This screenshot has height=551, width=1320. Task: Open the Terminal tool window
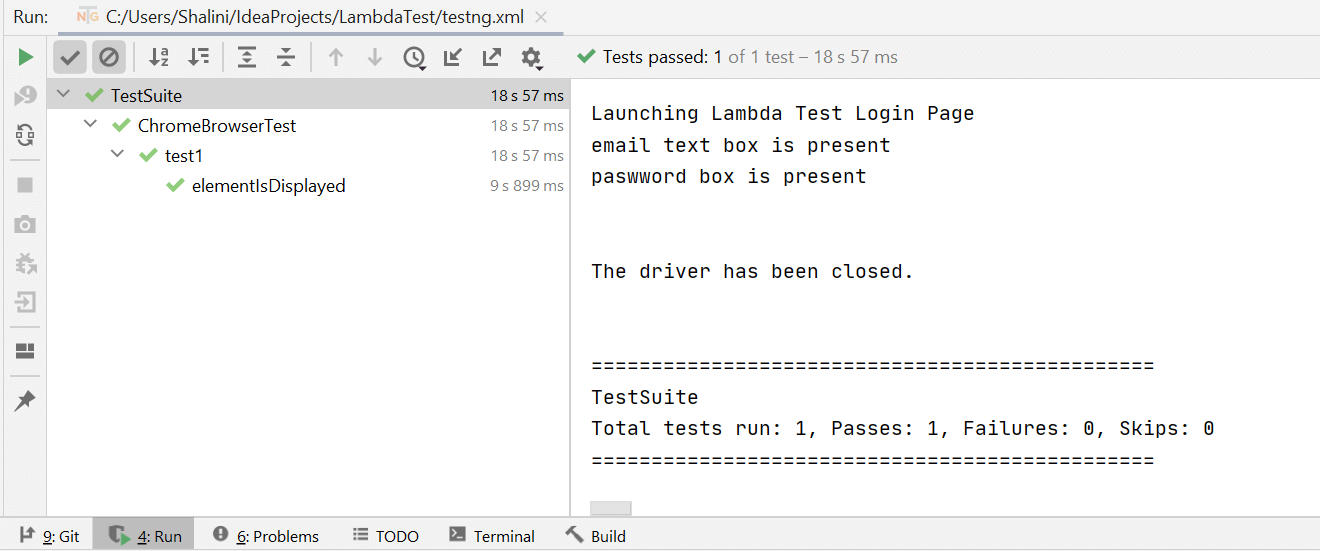tap(492, 536)
